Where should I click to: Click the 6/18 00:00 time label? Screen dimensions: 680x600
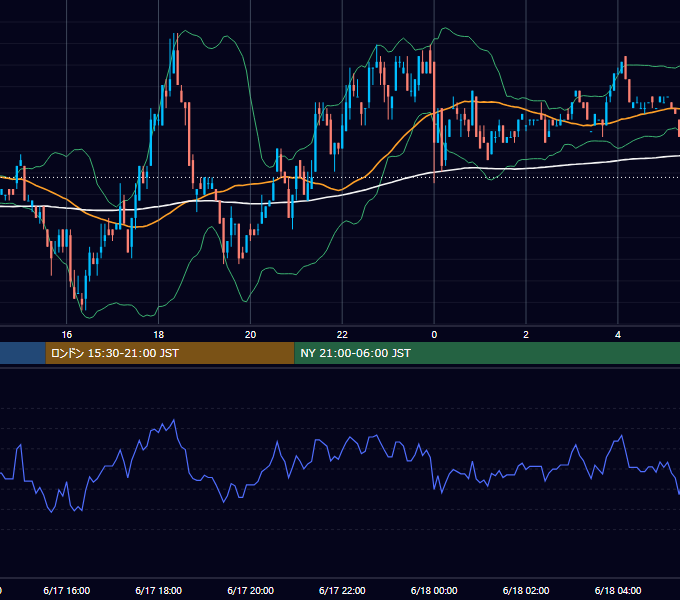click(434, 590)
